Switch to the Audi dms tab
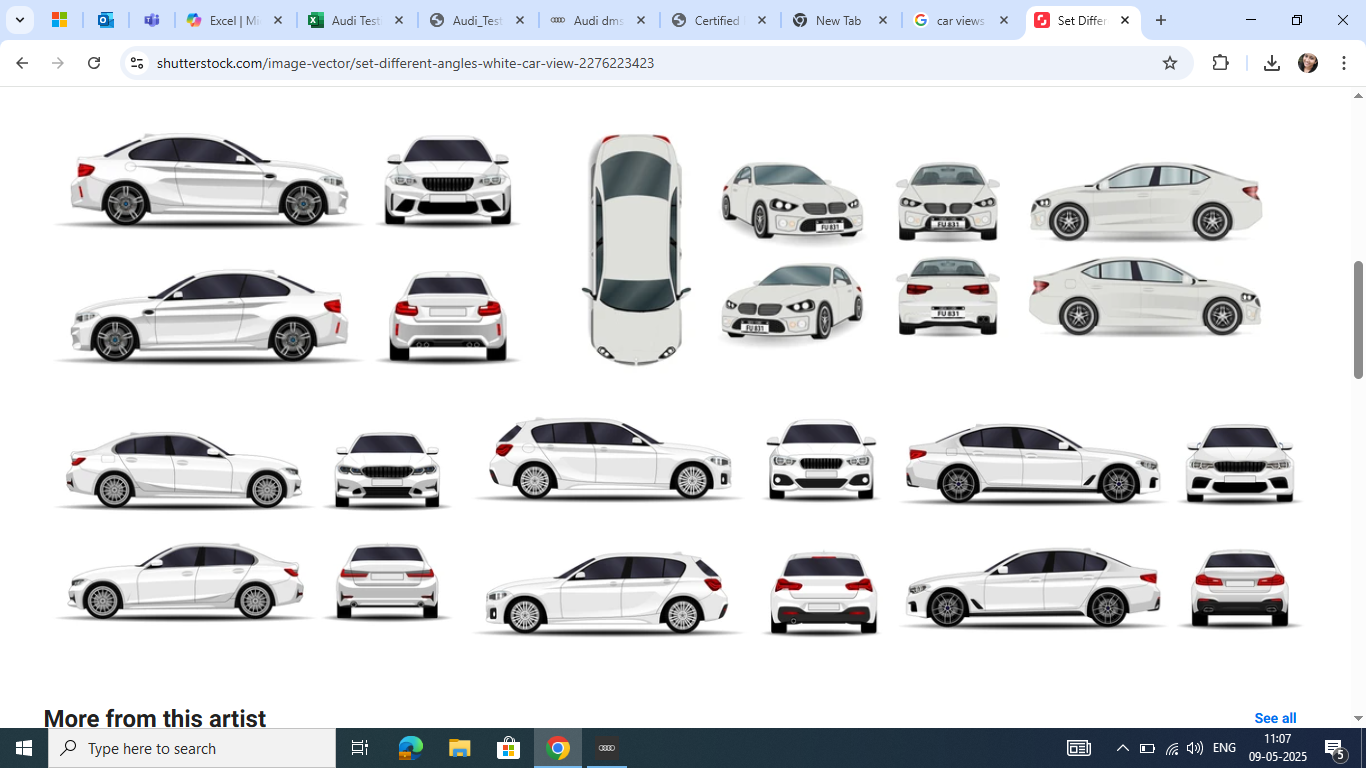The width and height of the screenshot is (1366, 768). (x=598, y=20)
